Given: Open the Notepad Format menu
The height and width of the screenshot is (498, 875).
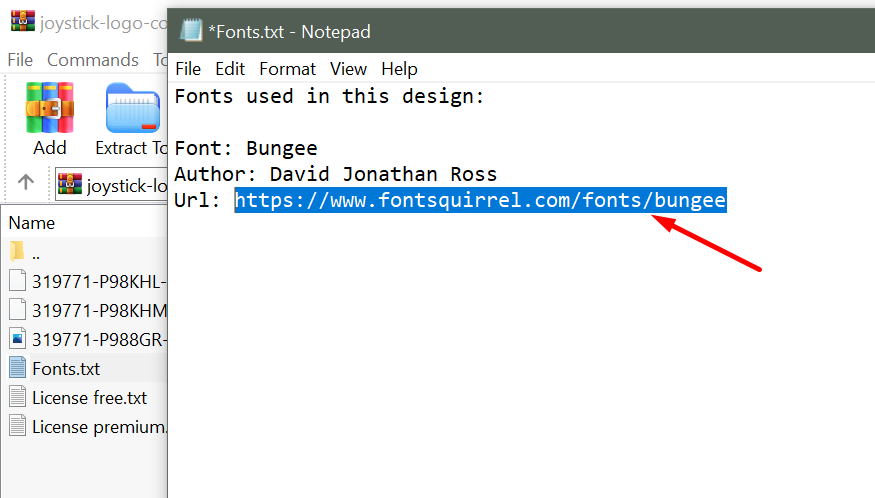Looking at the screenshot, I should click(287, 69).
